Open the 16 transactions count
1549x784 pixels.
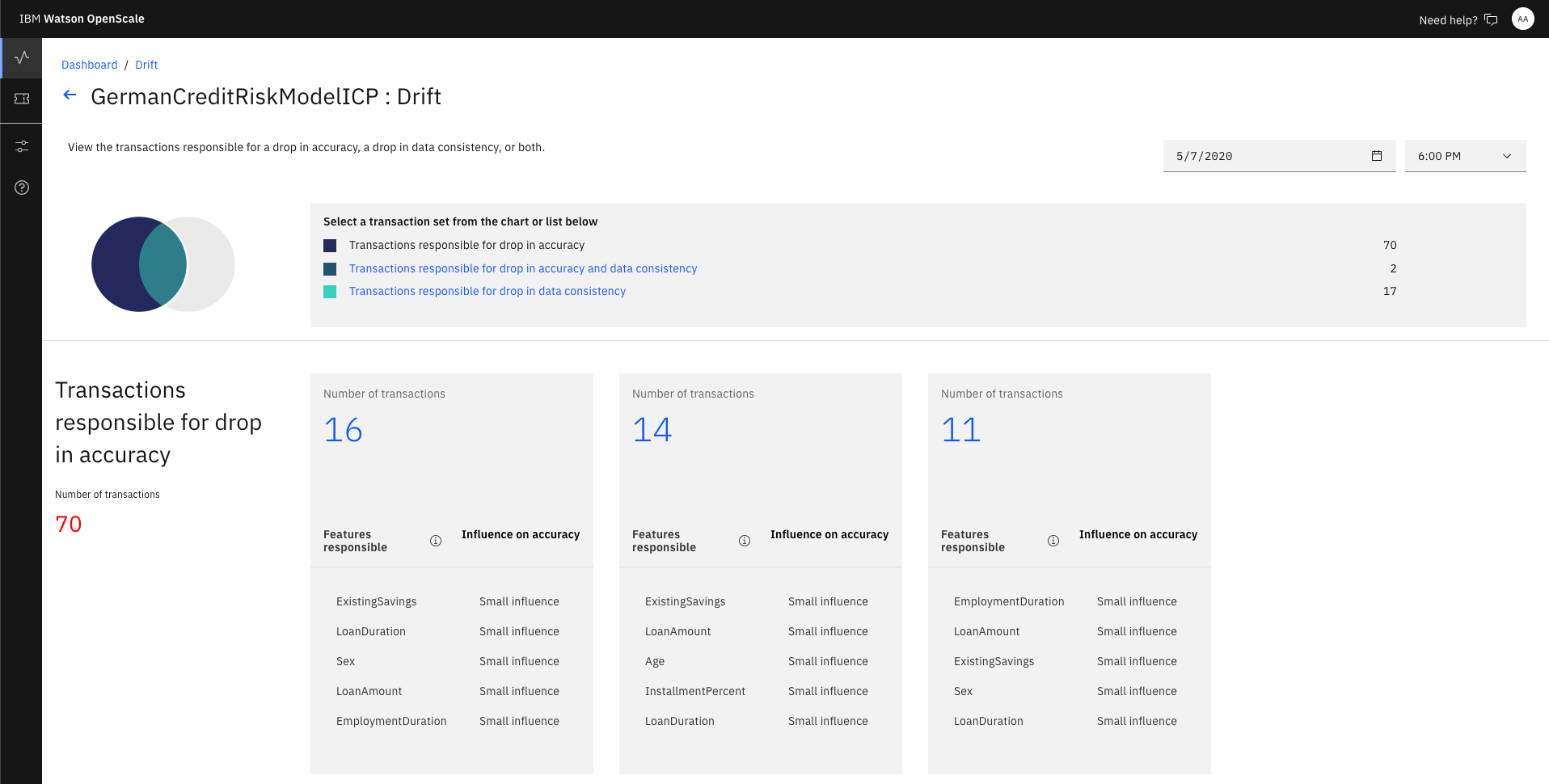coord(344,430)
